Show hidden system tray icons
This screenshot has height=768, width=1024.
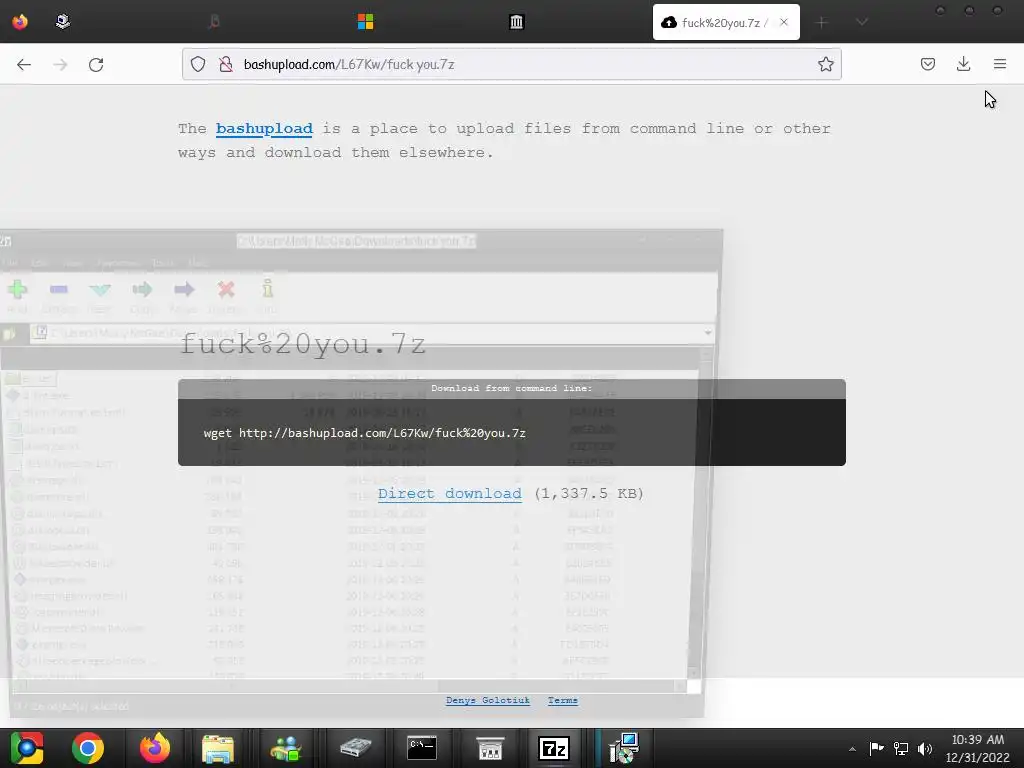coord(852,748)
